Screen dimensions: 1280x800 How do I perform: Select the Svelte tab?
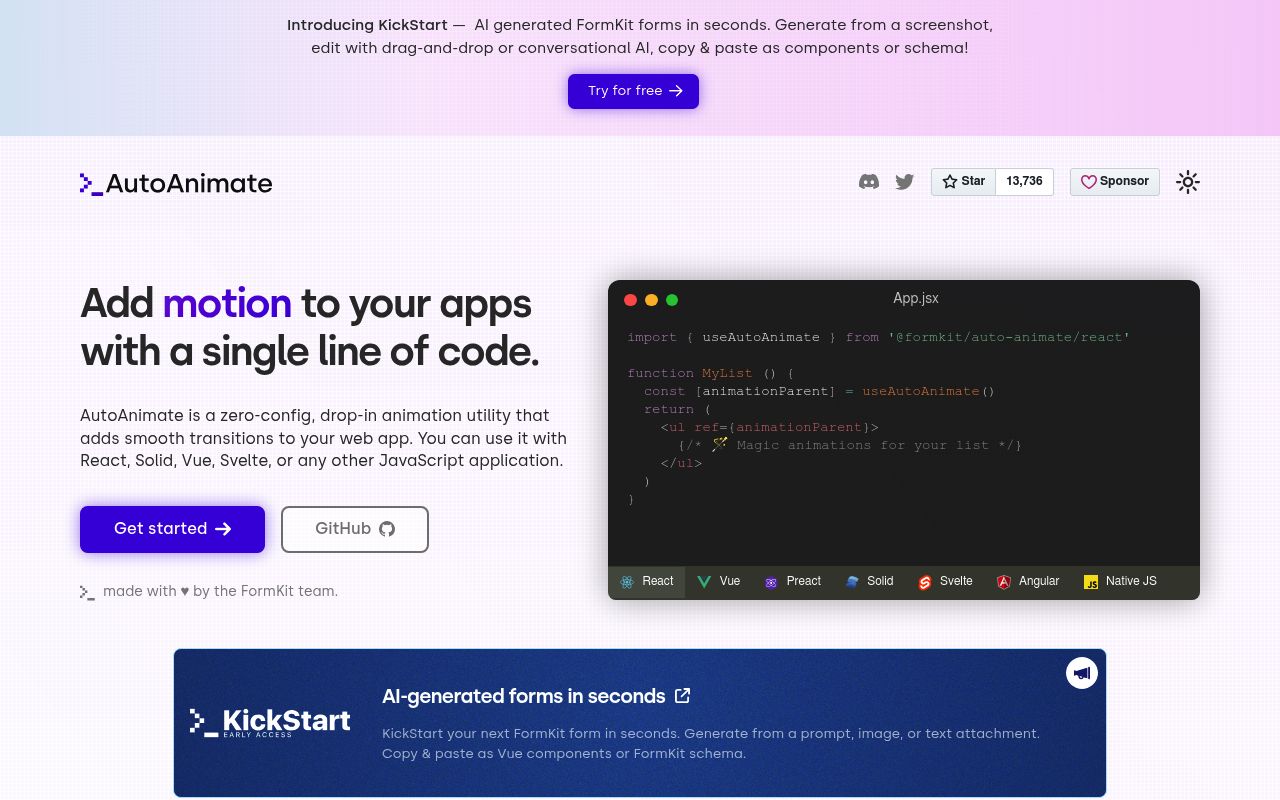coord(945,582)
